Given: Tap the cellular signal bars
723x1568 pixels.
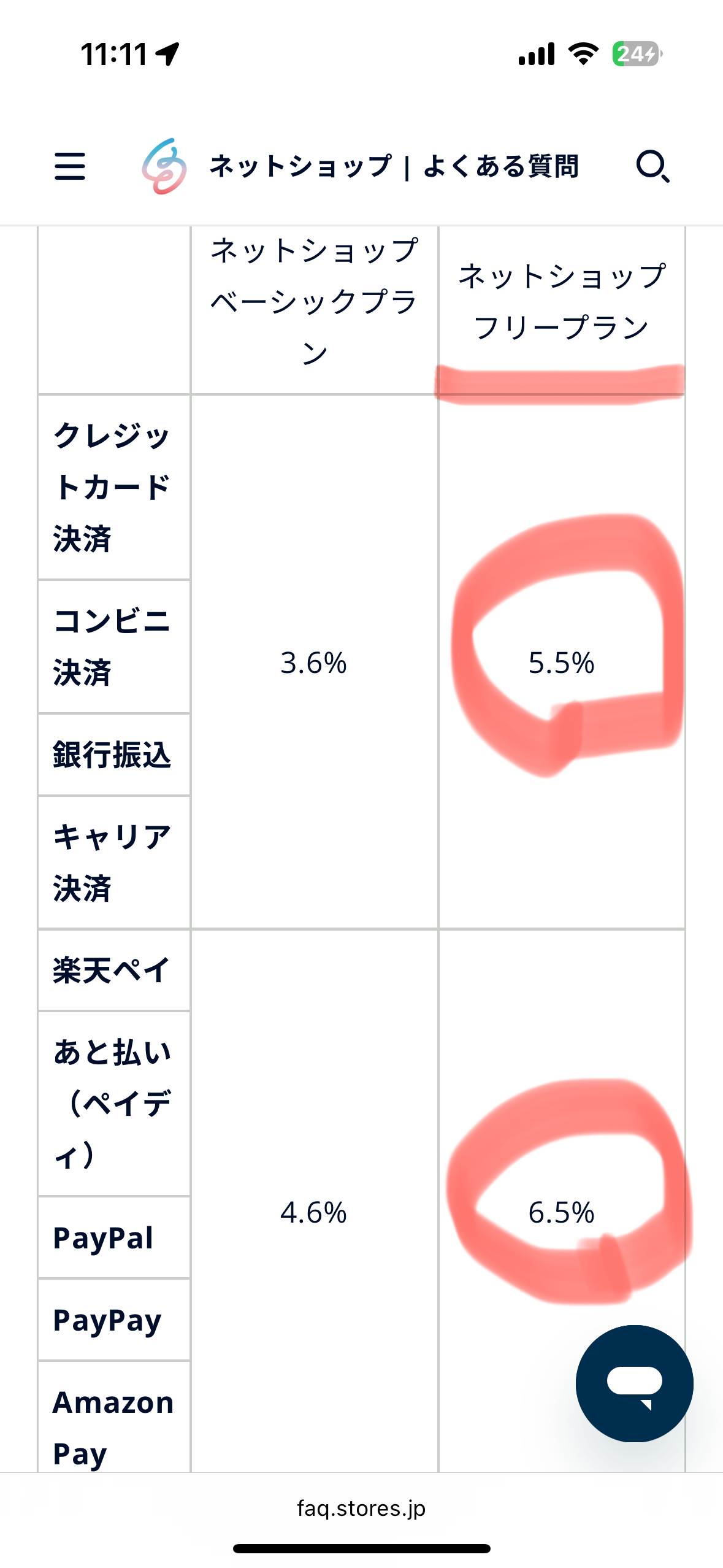Looking at the screenshot, I should [x=537, y=54].
